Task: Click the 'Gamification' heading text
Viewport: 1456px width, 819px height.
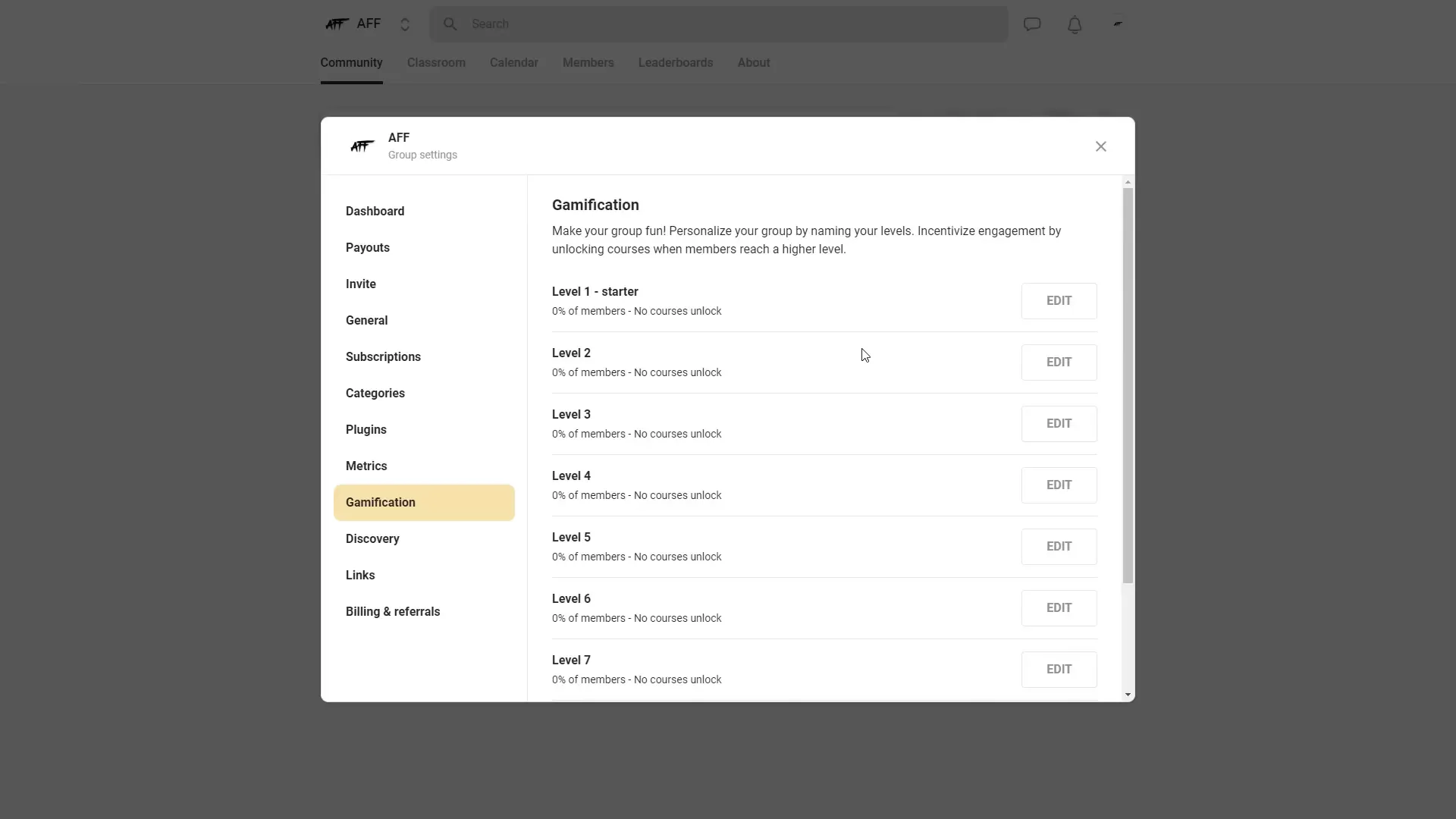Action: pos(595,205)
